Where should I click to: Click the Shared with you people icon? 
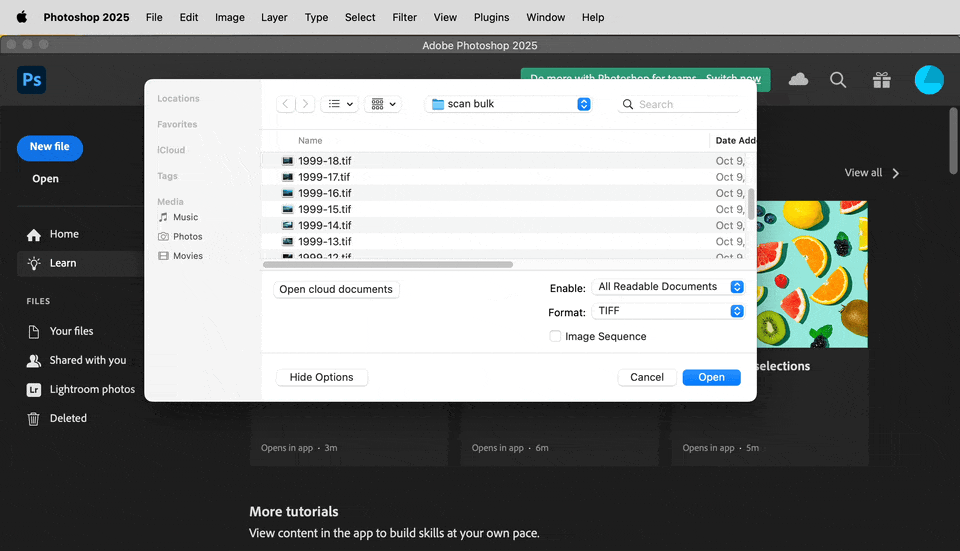point(34,361)
